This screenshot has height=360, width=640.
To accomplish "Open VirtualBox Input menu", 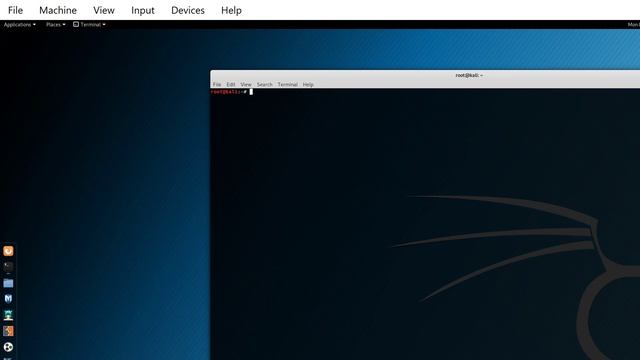I will (143, 10).
